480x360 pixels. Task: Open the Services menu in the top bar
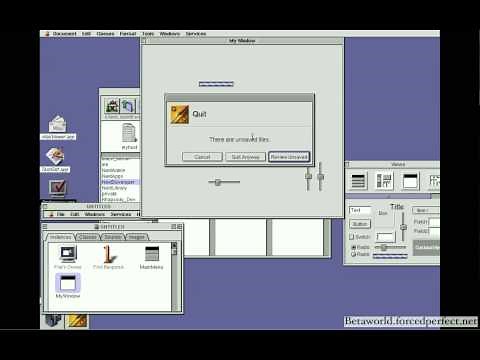click(196, 34)
